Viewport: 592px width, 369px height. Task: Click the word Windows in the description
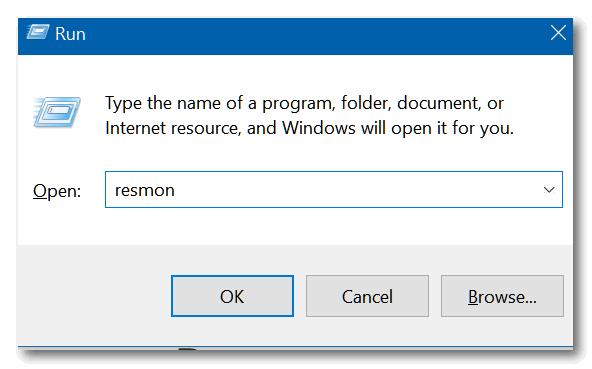[x=319, y=128]
